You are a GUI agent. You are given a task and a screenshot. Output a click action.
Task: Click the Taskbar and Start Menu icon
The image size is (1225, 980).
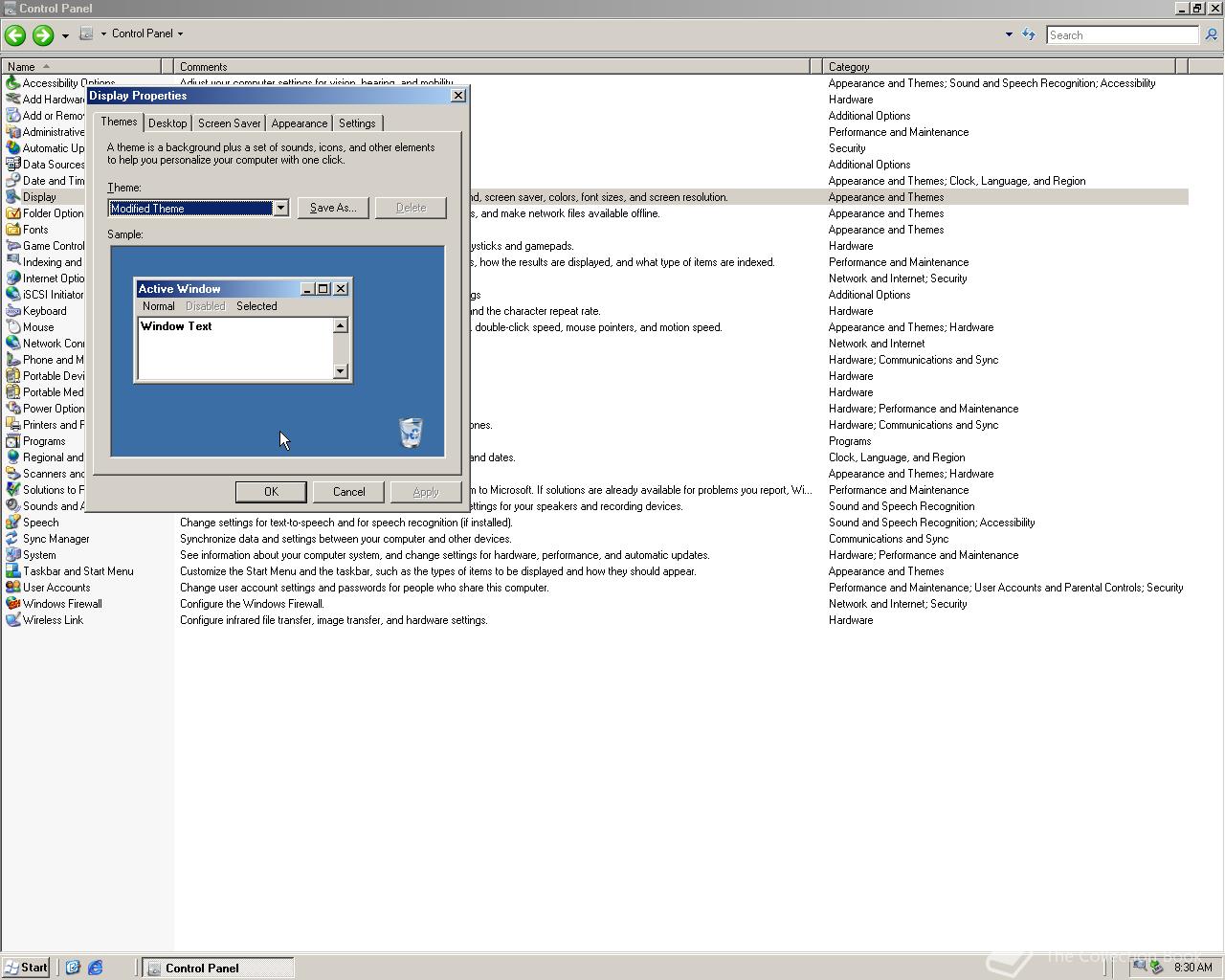coord(12,571)
